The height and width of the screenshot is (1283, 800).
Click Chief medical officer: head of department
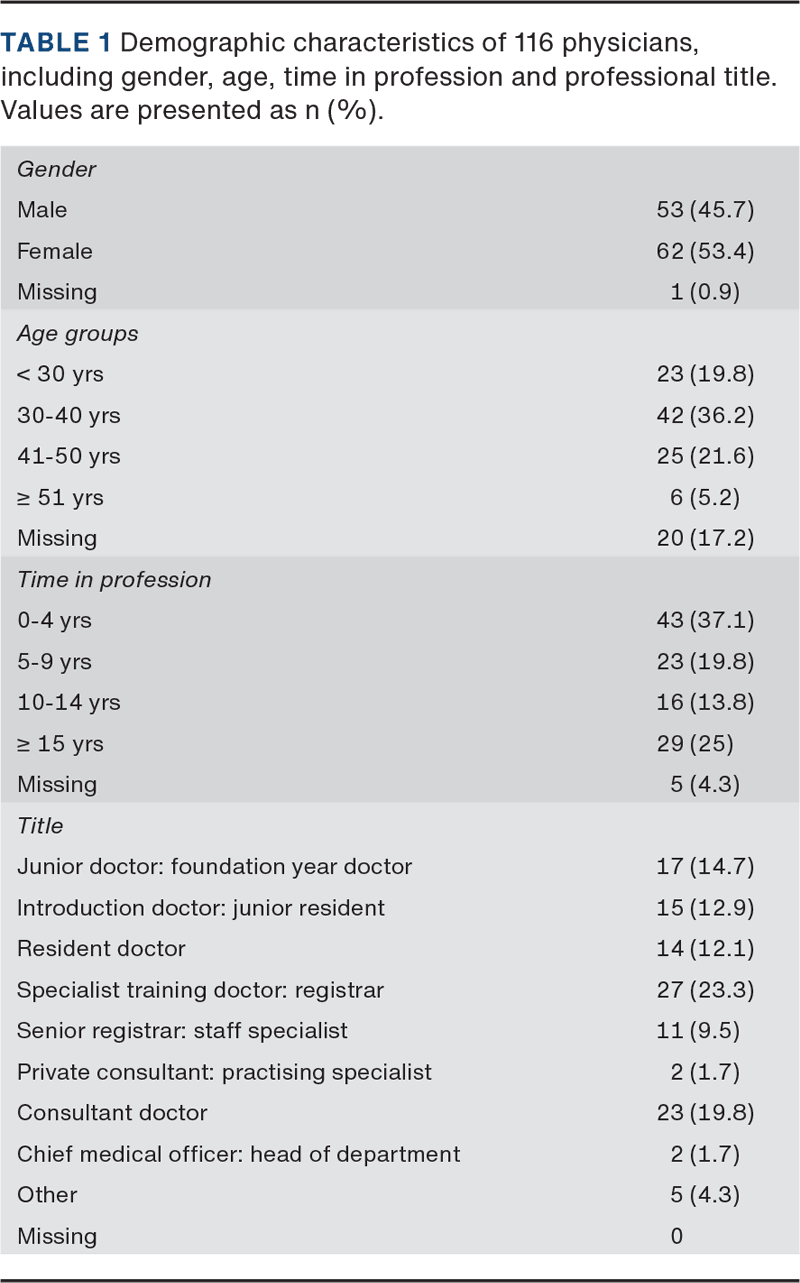[x=238, y=1154]
